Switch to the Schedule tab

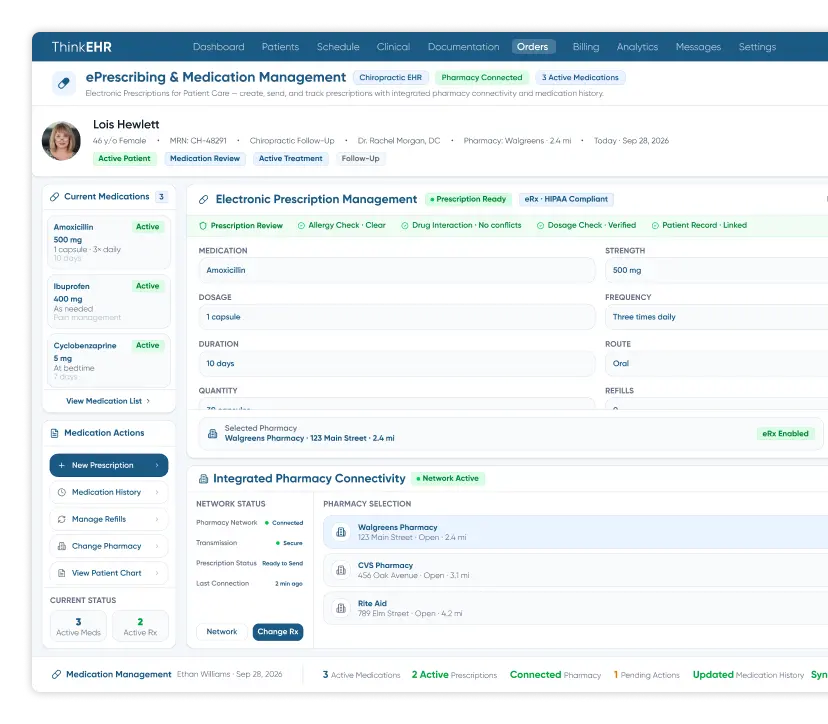tap(338, 46)
